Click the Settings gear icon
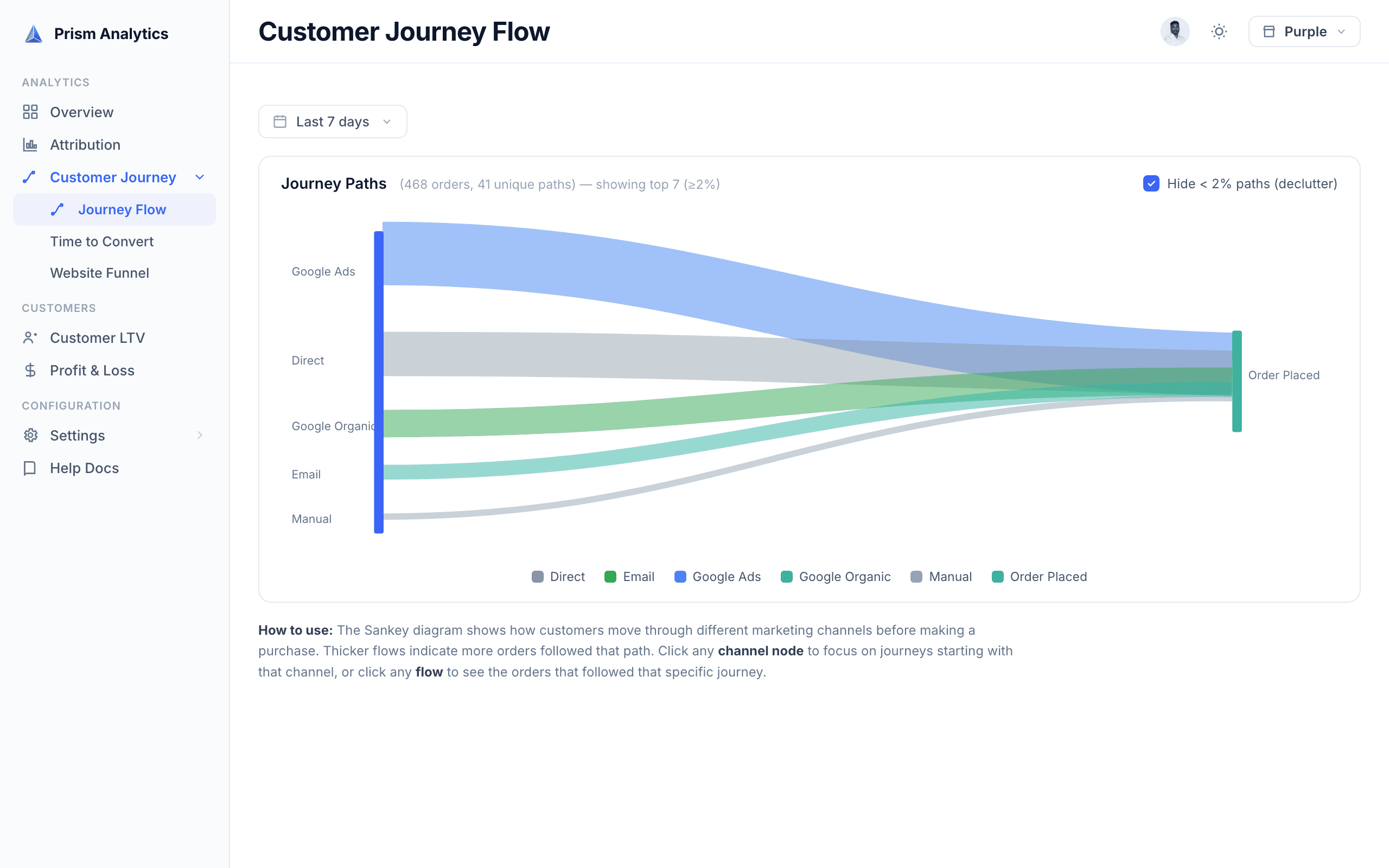1389x868 pixels. [x=30, y=435]
